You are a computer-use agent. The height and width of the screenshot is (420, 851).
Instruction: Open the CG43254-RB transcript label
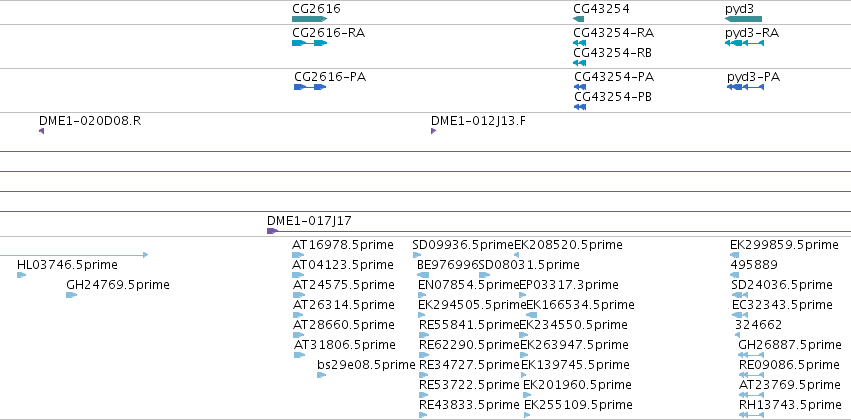tap(613, 53)
